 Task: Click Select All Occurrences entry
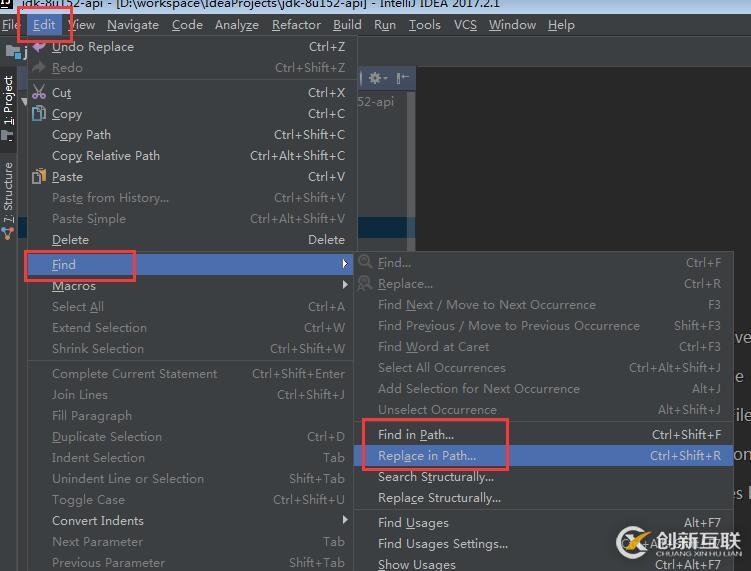pyautogui.click(x=544, y=368)
